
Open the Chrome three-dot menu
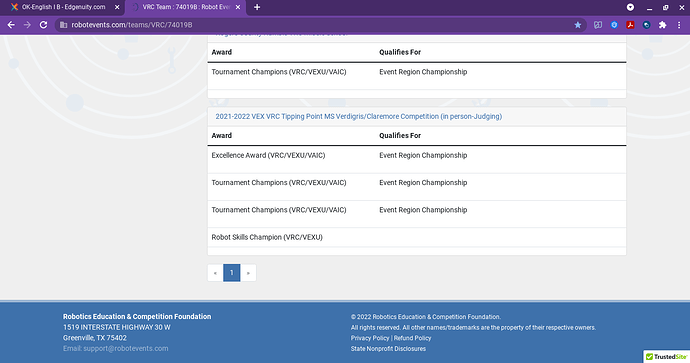tap(679, 25)
